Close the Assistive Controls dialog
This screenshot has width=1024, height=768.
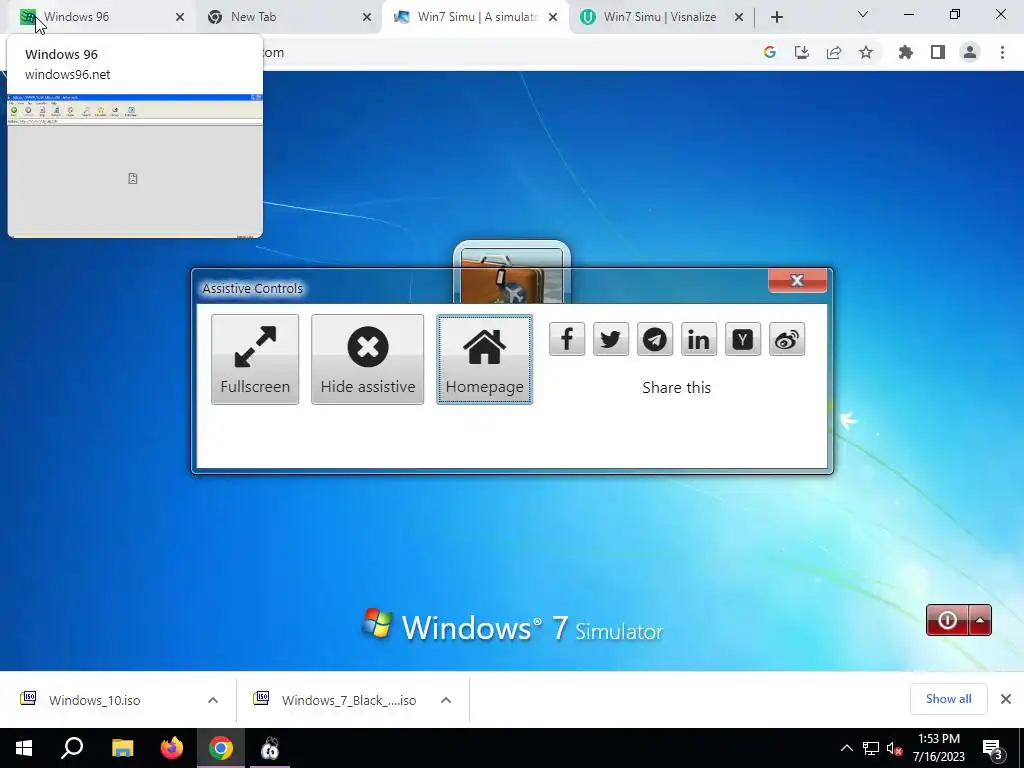(x=797, y=281)
